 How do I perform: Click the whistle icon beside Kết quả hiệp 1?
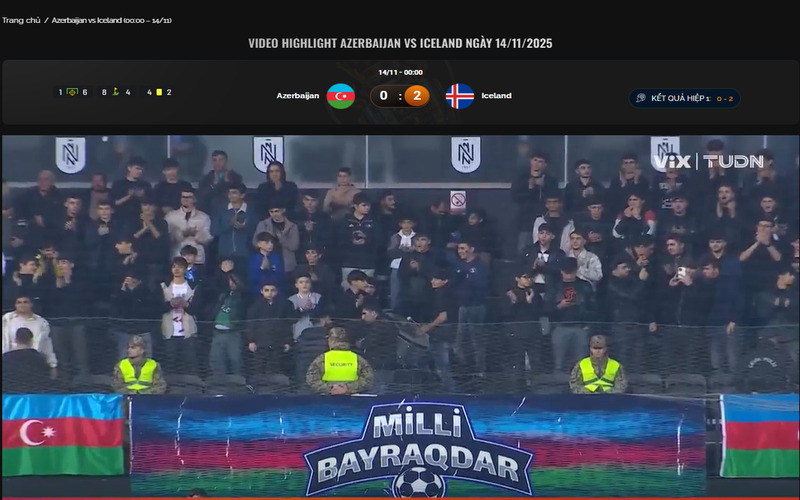tap(641, 98)
